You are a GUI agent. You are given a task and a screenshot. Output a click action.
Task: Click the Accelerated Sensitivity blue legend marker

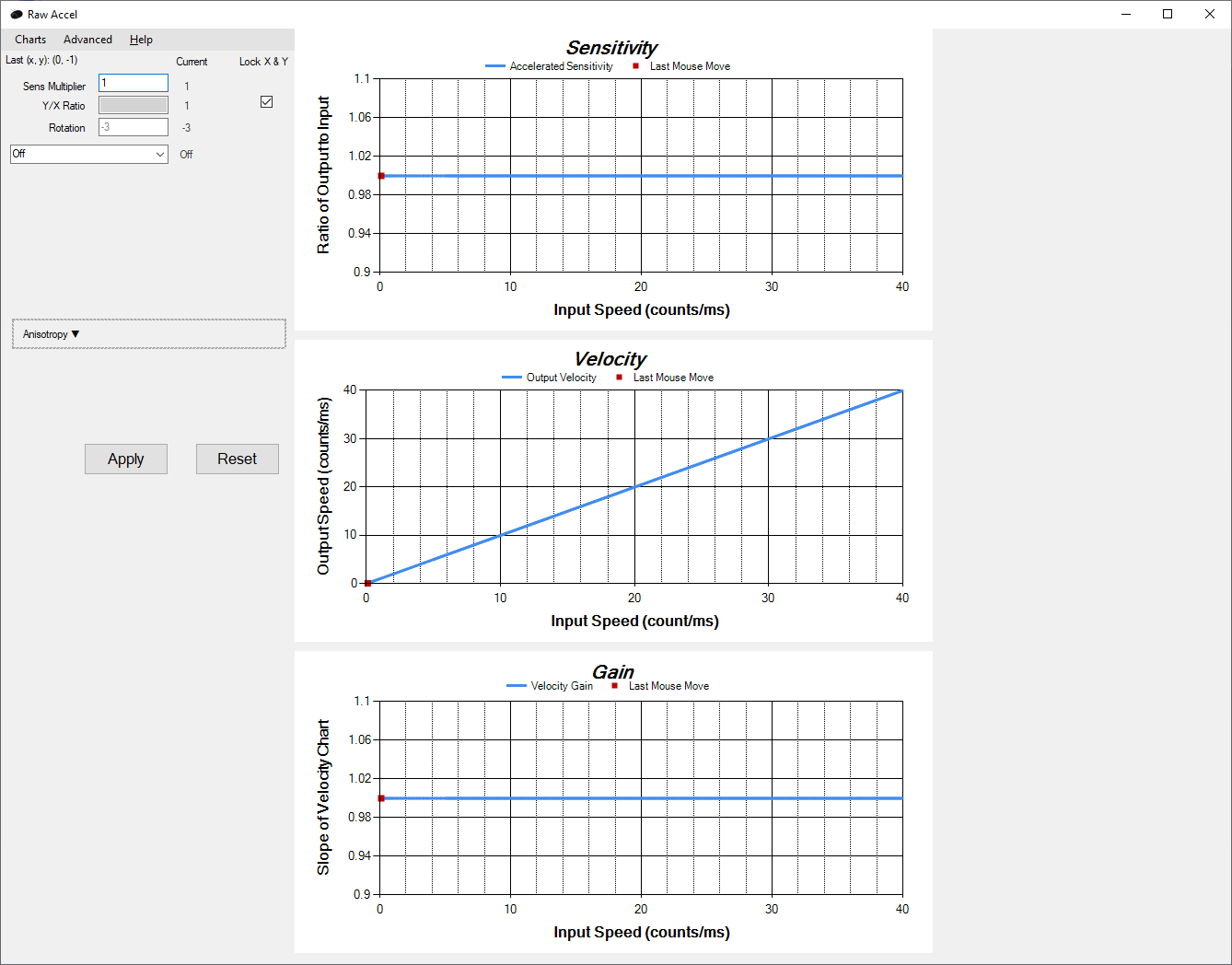[x=495, y=66]
